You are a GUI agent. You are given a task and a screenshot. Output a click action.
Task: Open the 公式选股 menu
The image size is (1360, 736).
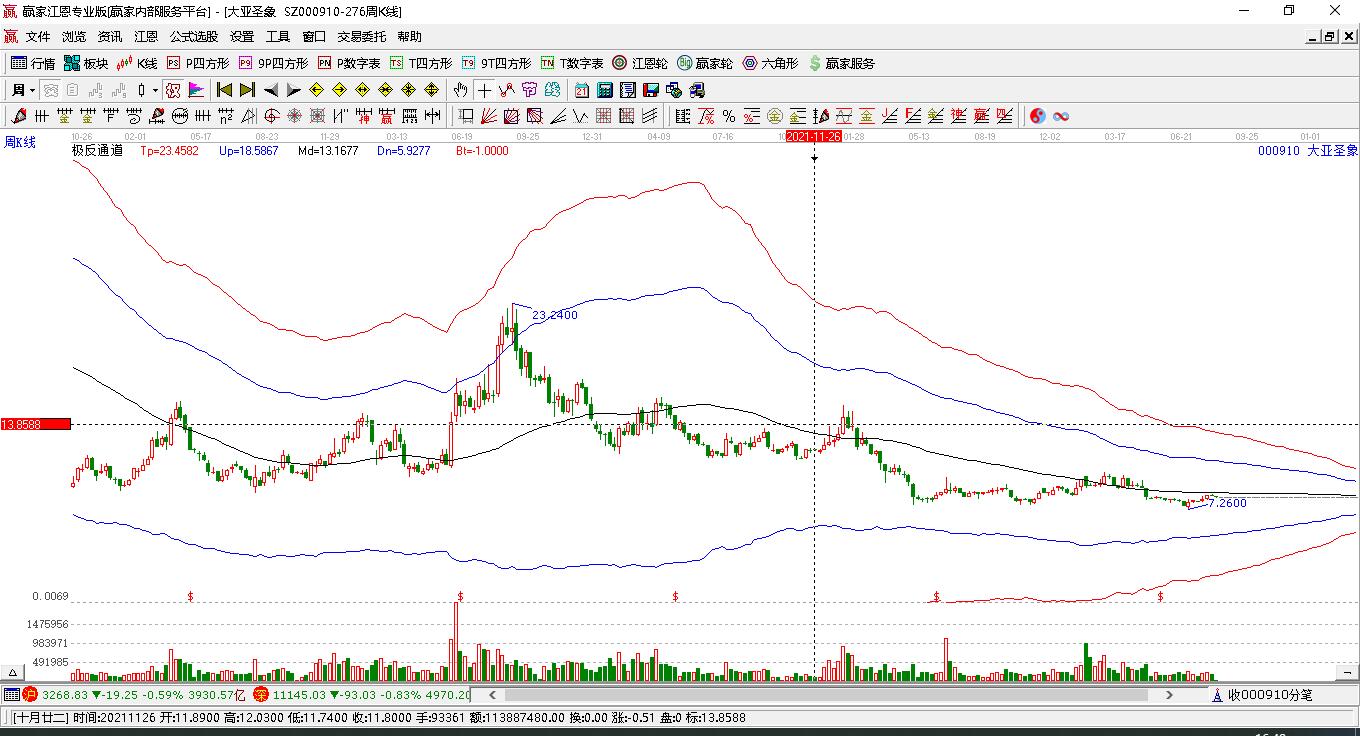pos(194,37)
